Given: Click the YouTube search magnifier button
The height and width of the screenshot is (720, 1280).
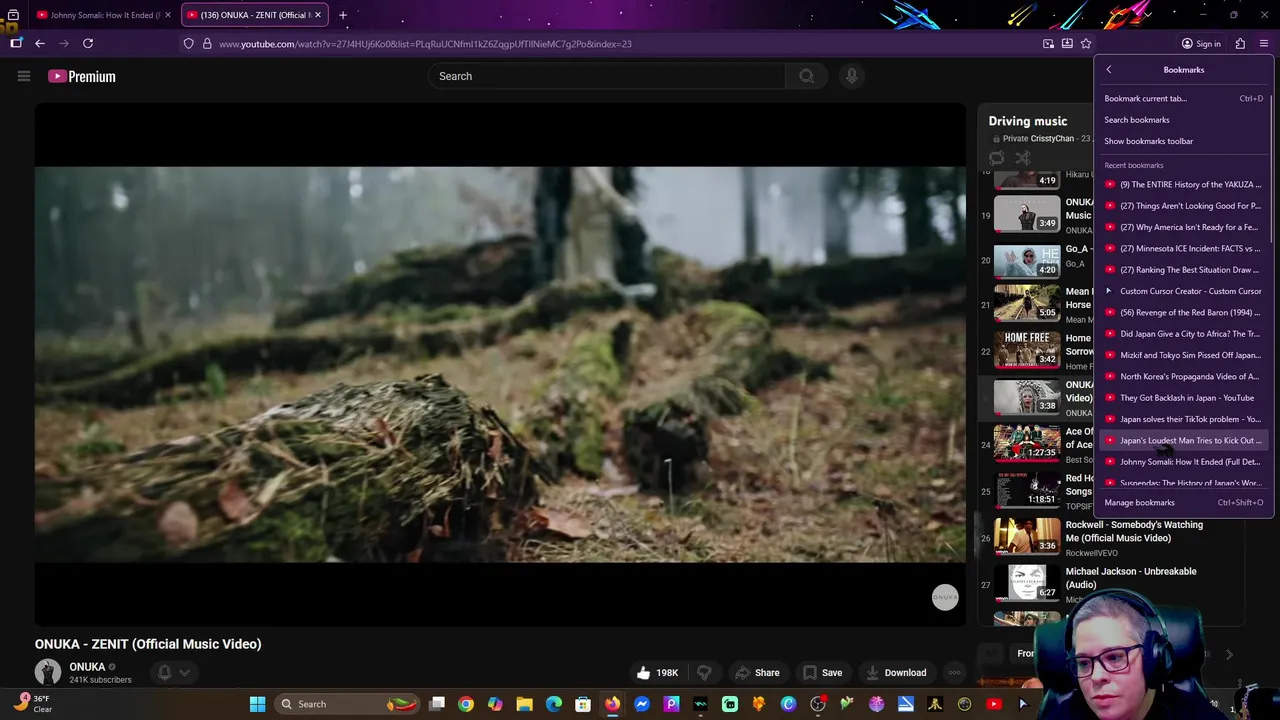Looking at the screenshot, I should pos(806,76).
